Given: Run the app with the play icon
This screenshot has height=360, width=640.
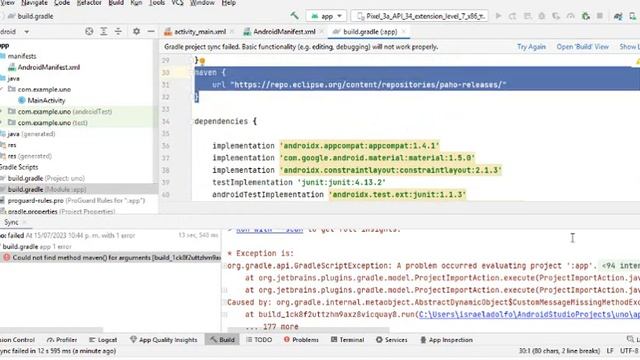Looking at the screenshot, I should (498, 16).
